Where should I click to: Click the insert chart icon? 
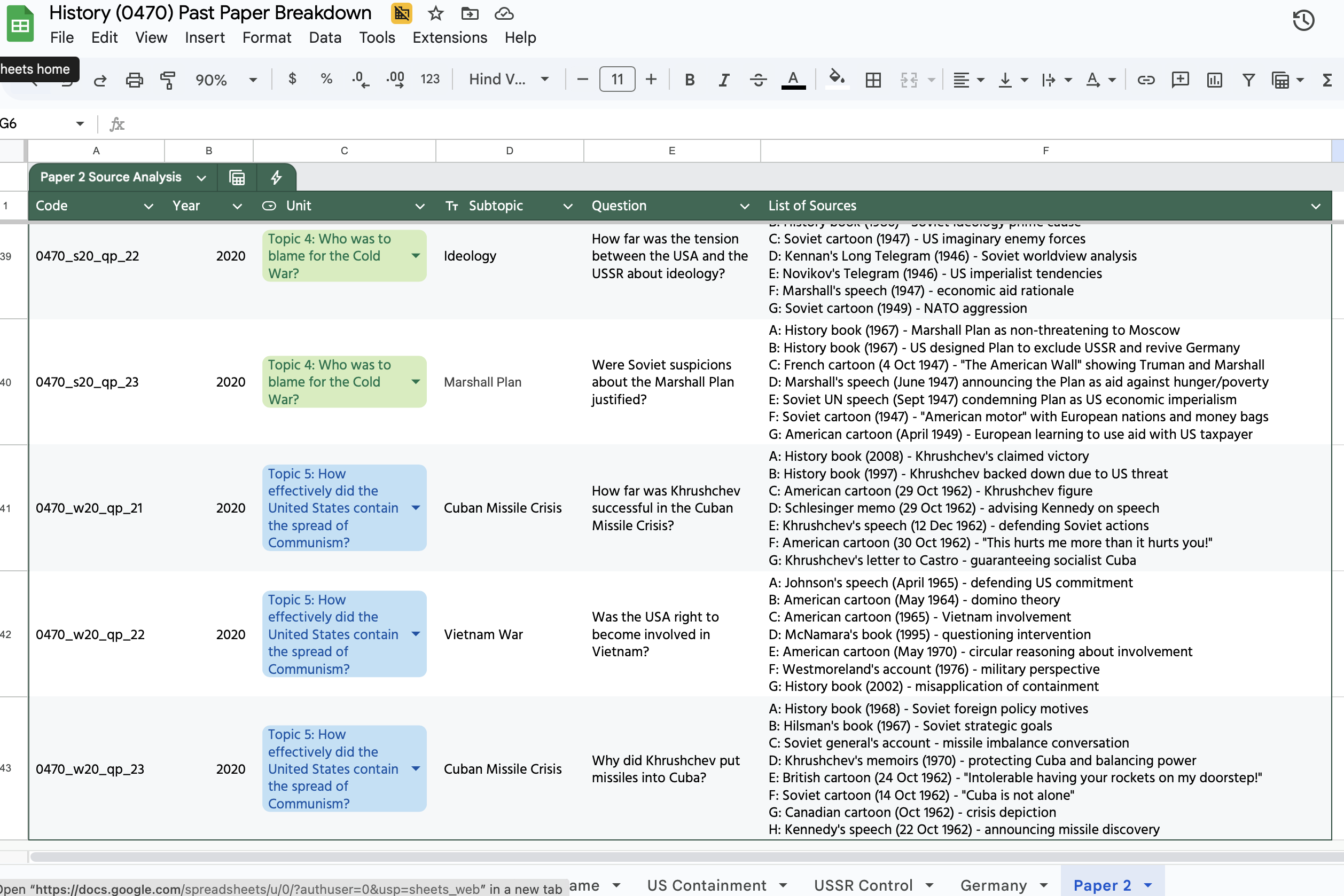coord(1214,80)
